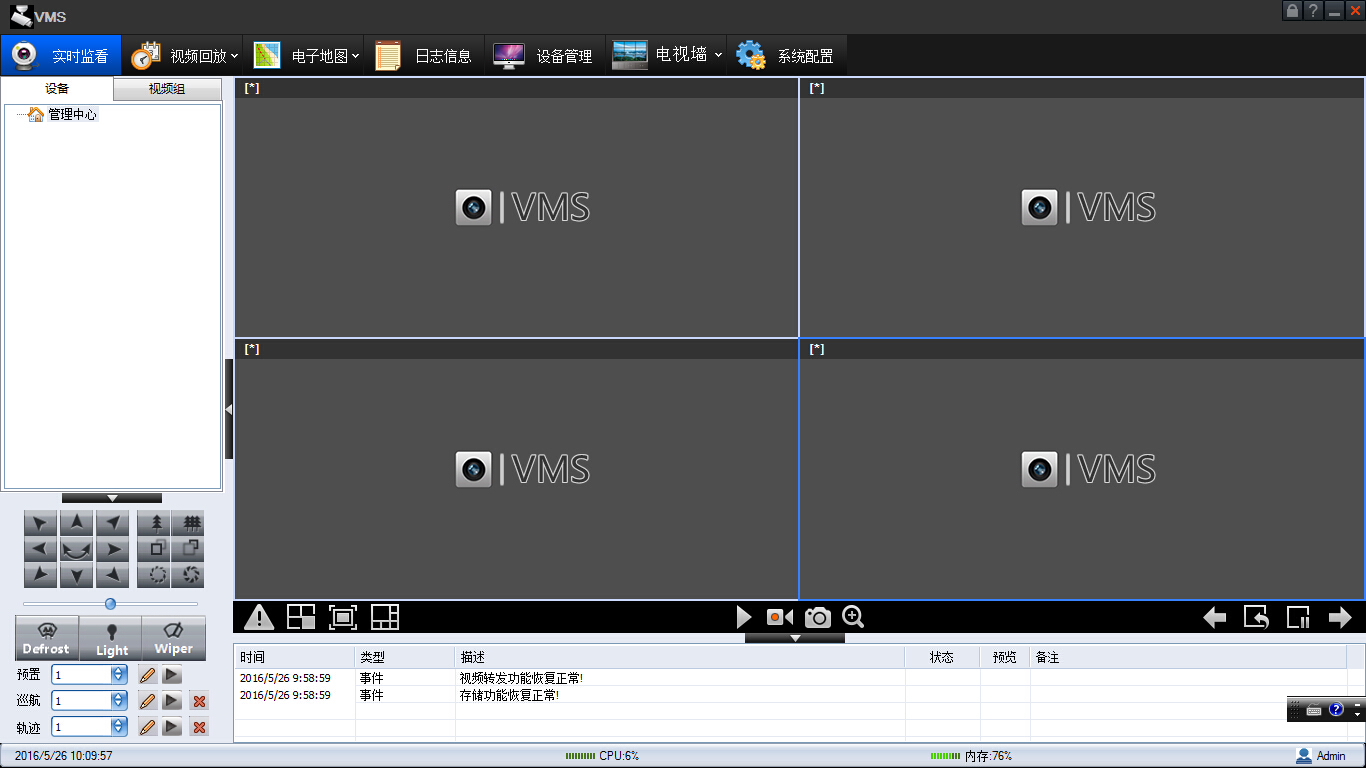Image resolution: width=1366 pixels, height=768 pixels.
Task: Click the left overlapping-squares focus button
Action: tap(154, 549)
